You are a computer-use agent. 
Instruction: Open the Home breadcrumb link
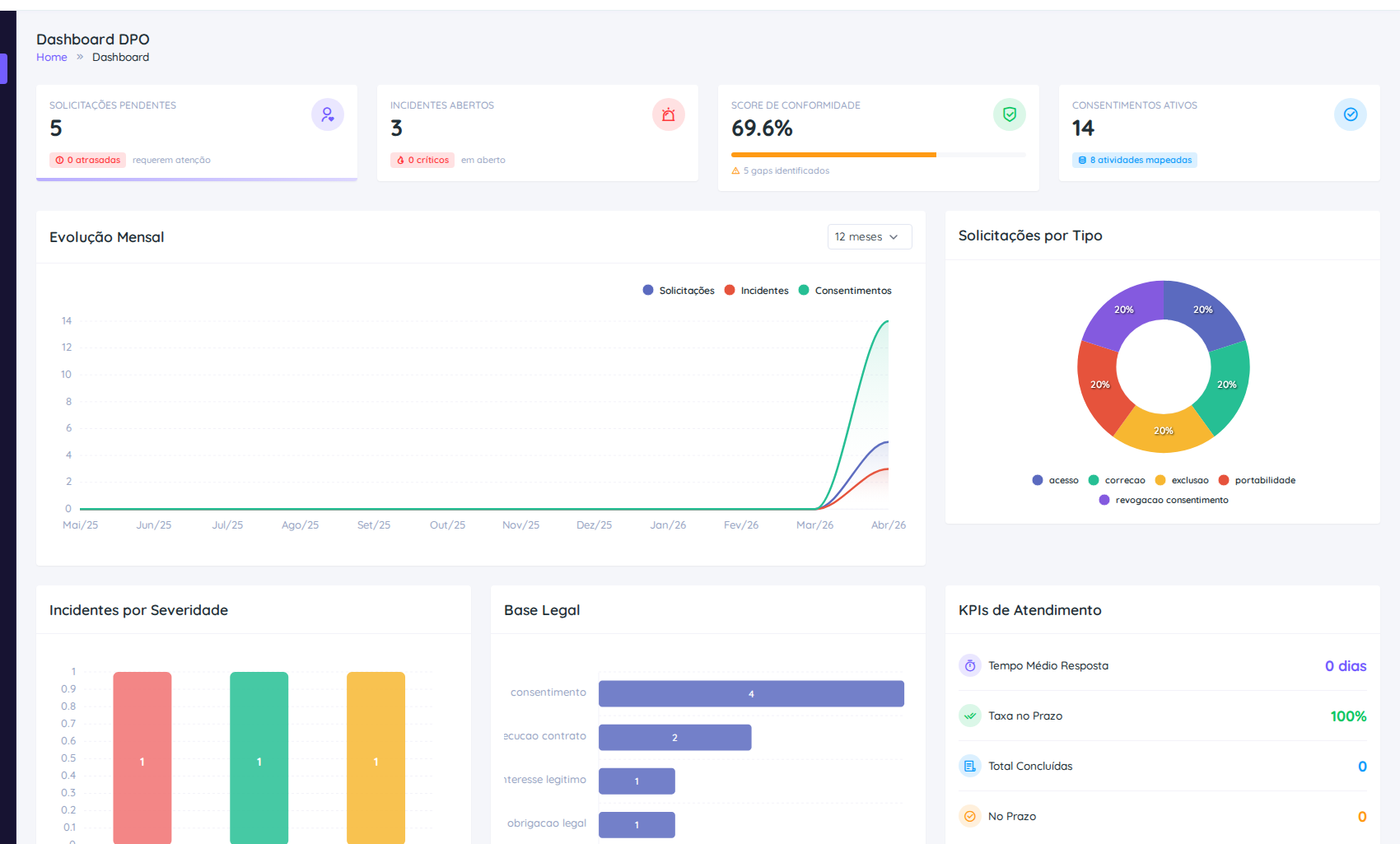coord(52,57)
